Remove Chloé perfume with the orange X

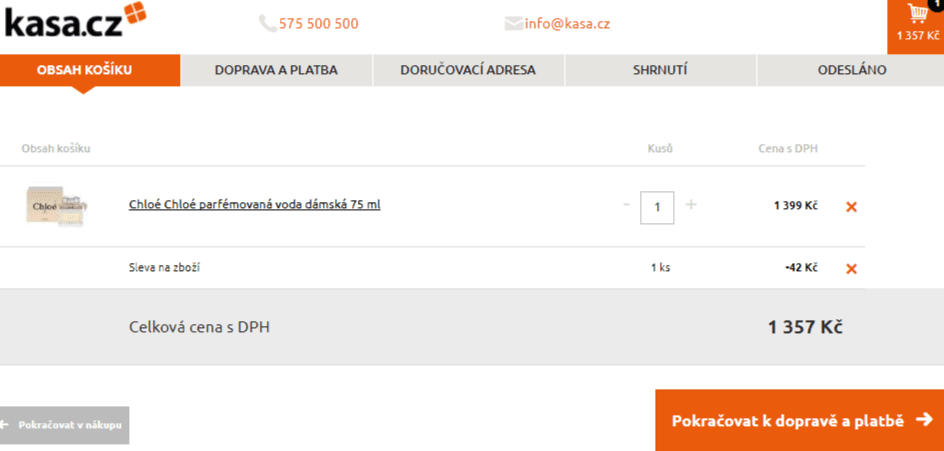click(851, 207)
